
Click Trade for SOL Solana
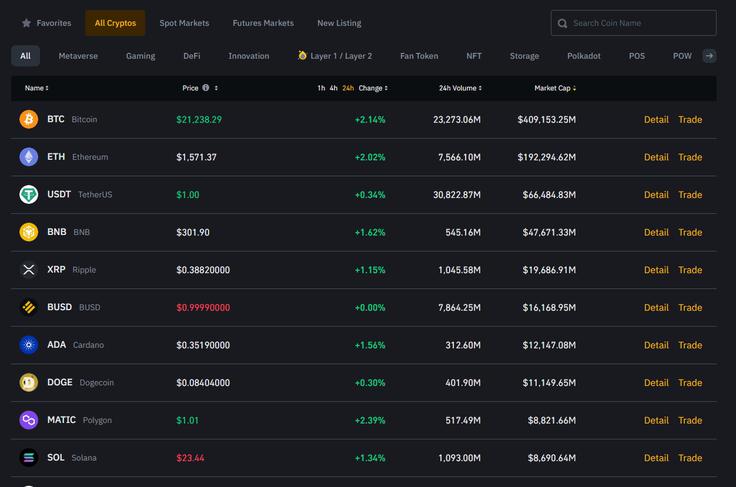coord(690,458)
